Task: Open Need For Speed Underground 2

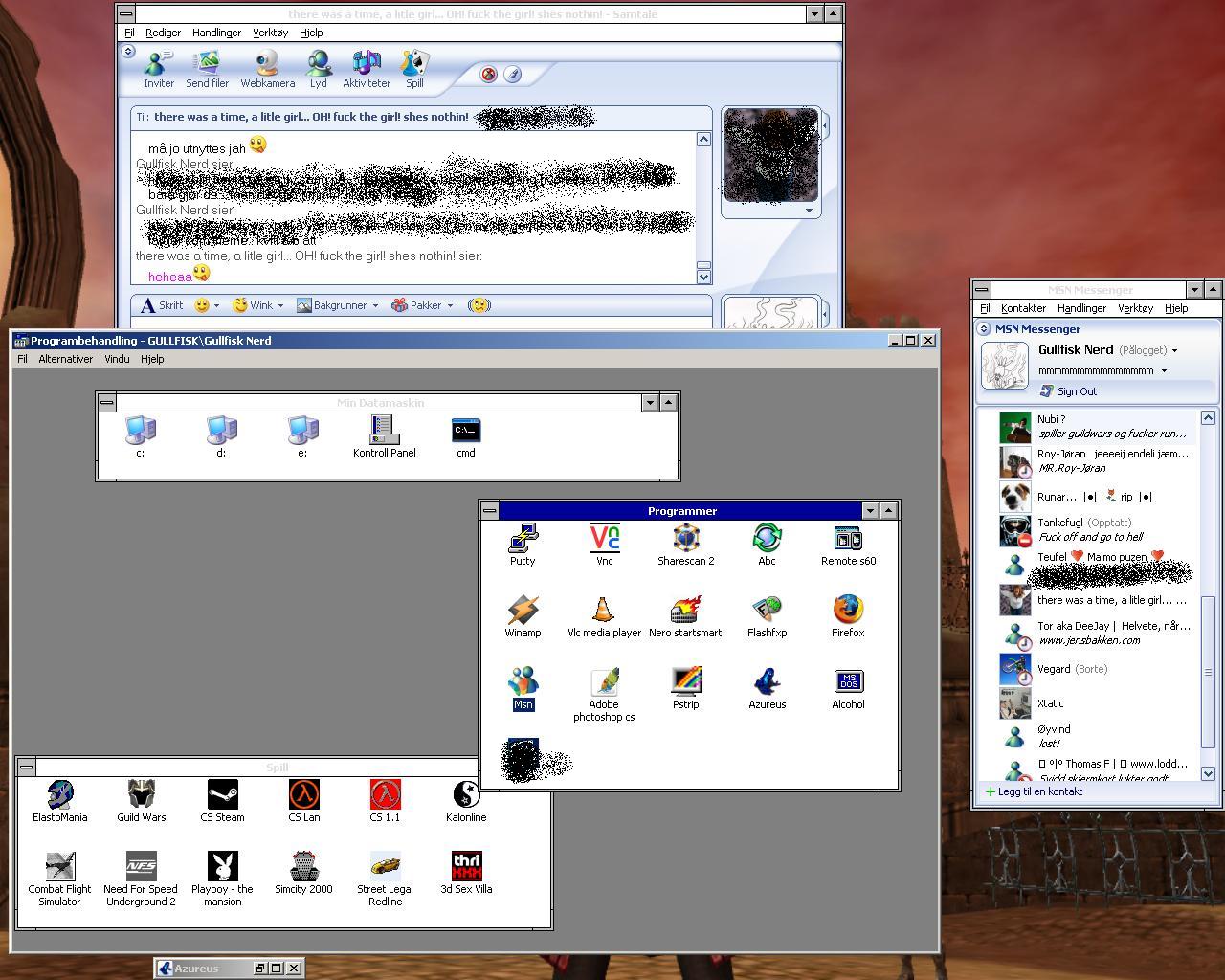Action: click(141, 880)
